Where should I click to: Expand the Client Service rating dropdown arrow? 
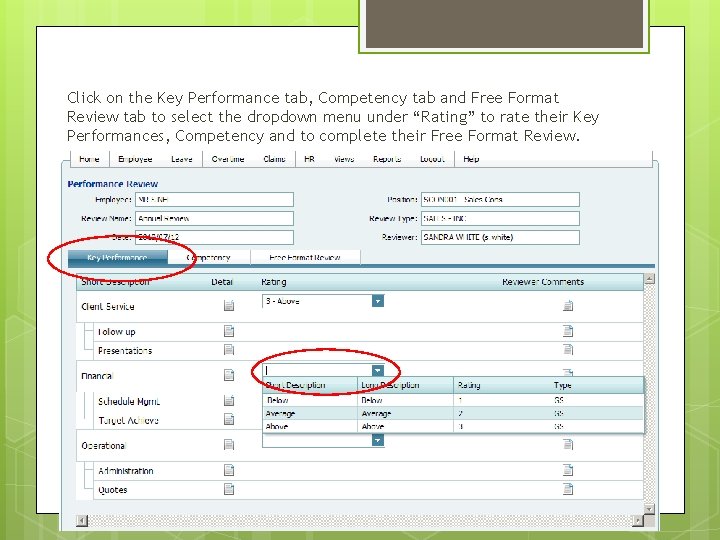(x=378, y=301)
